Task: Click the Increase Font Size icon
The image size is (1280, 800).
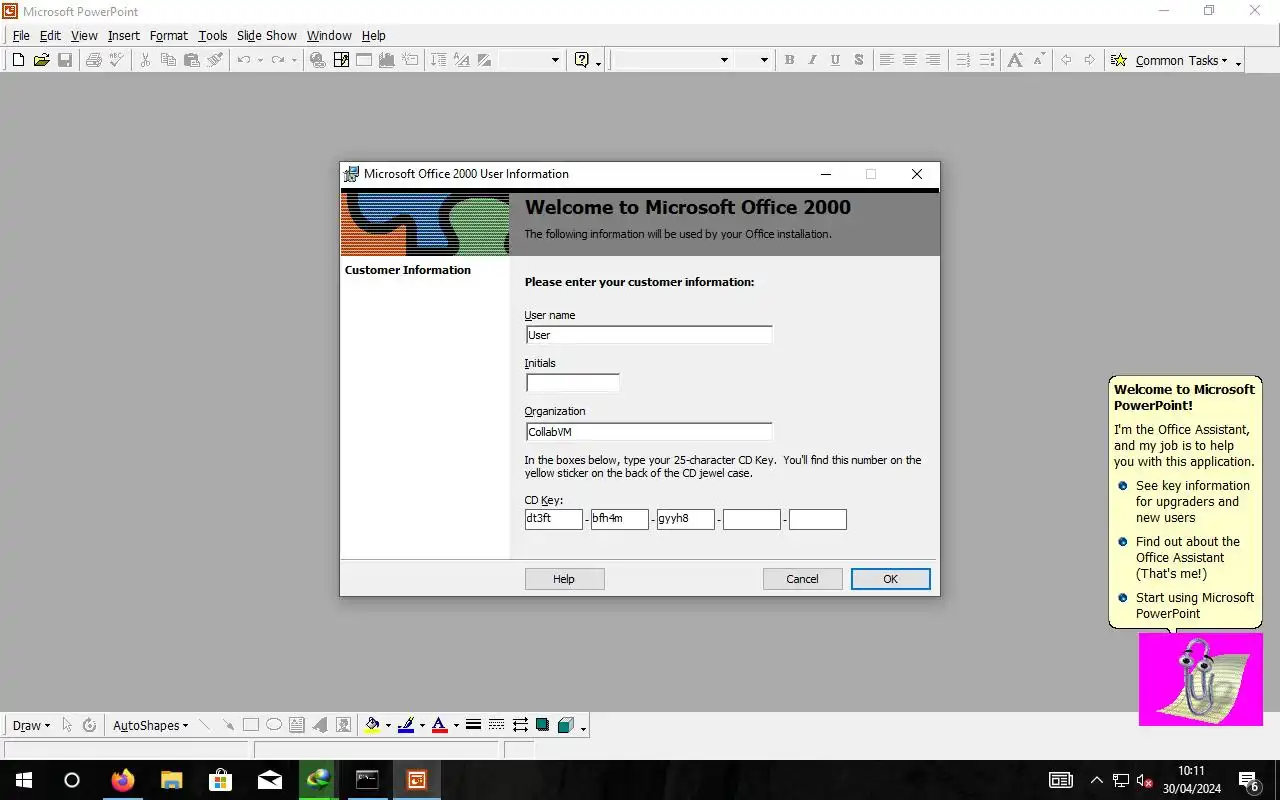Action: [x=1015, y=60]
